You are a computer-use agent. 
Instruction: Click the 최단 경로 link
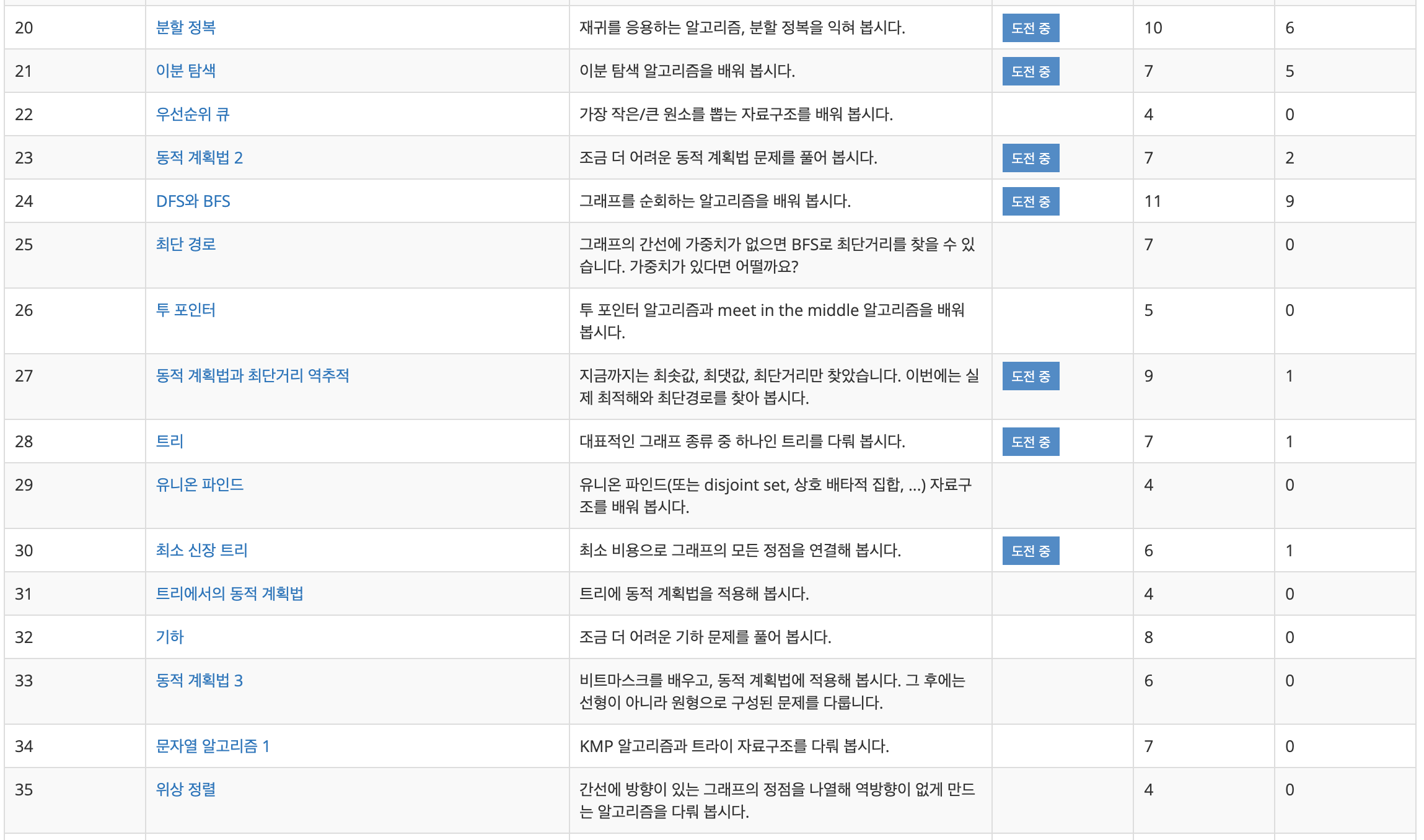pyautogui.click(x=185, y=244)
